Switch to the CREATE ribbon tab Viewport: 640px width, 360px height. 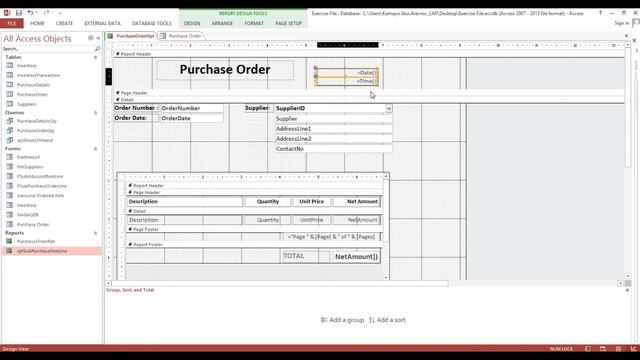(x=64, y=23)
